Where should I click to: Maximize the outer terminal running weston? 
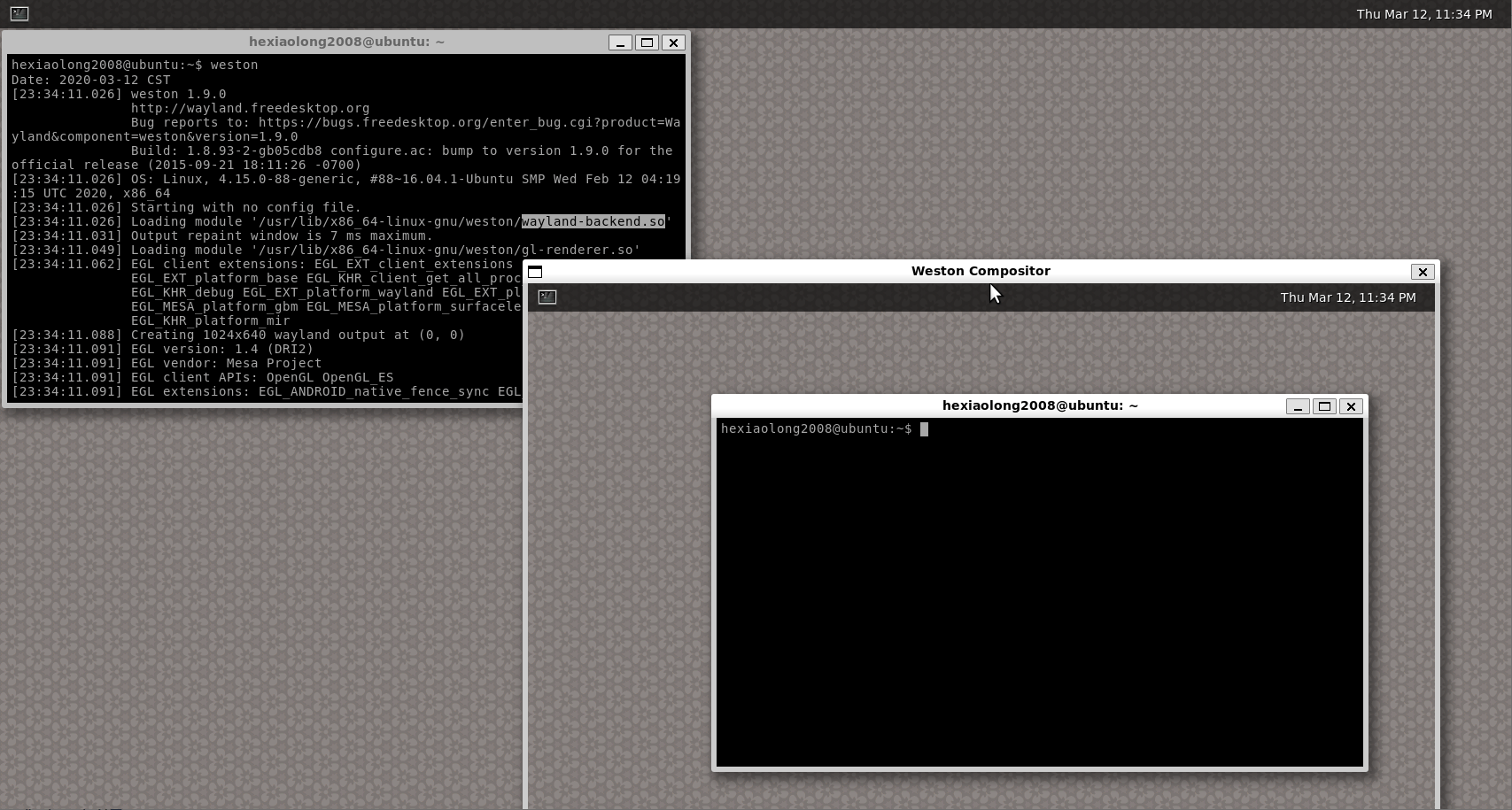[x=647, y=42]
